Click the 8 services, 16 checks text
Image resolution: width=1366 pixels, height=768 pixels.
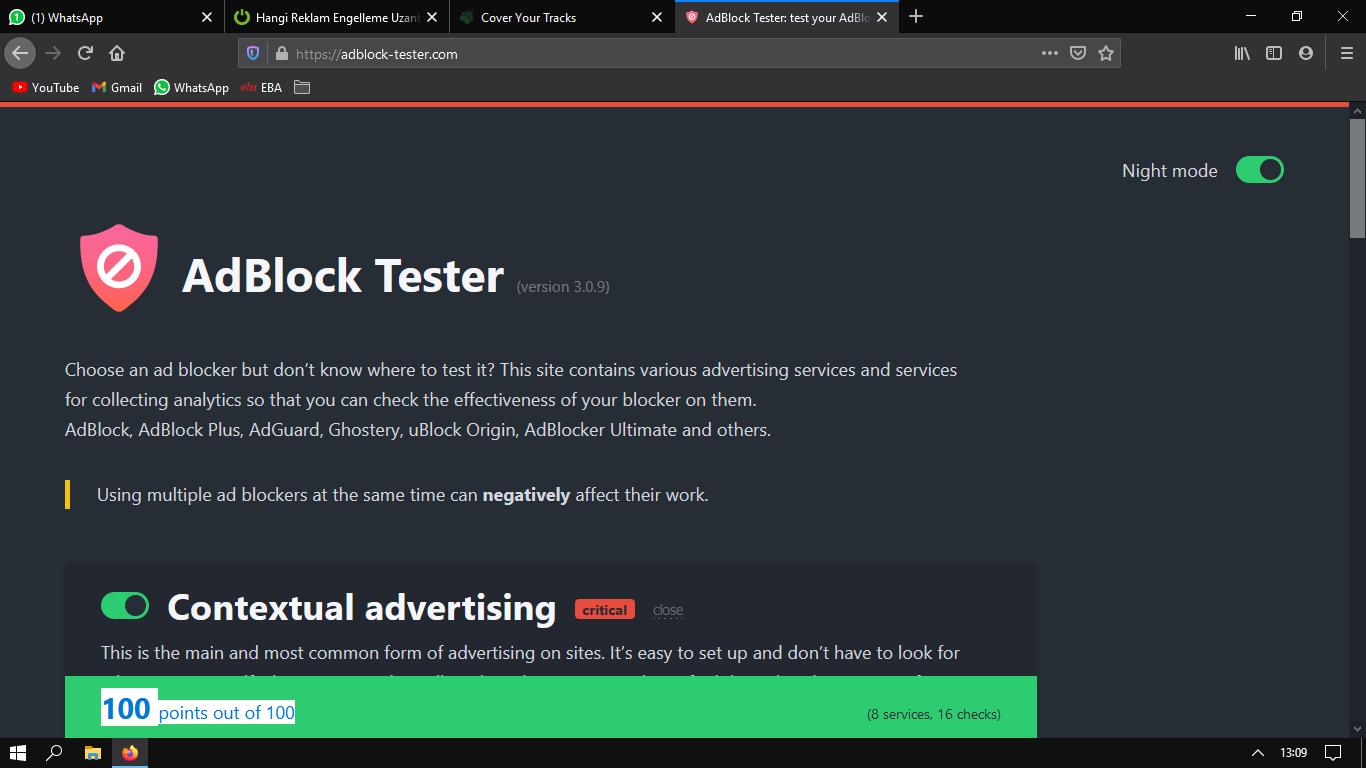click(x=934, y=714)
